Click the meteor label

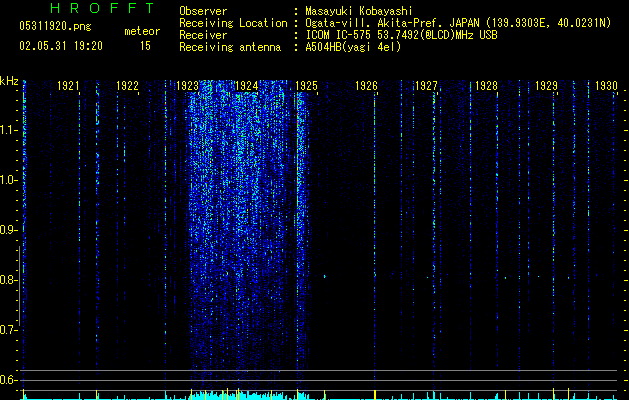142,31
